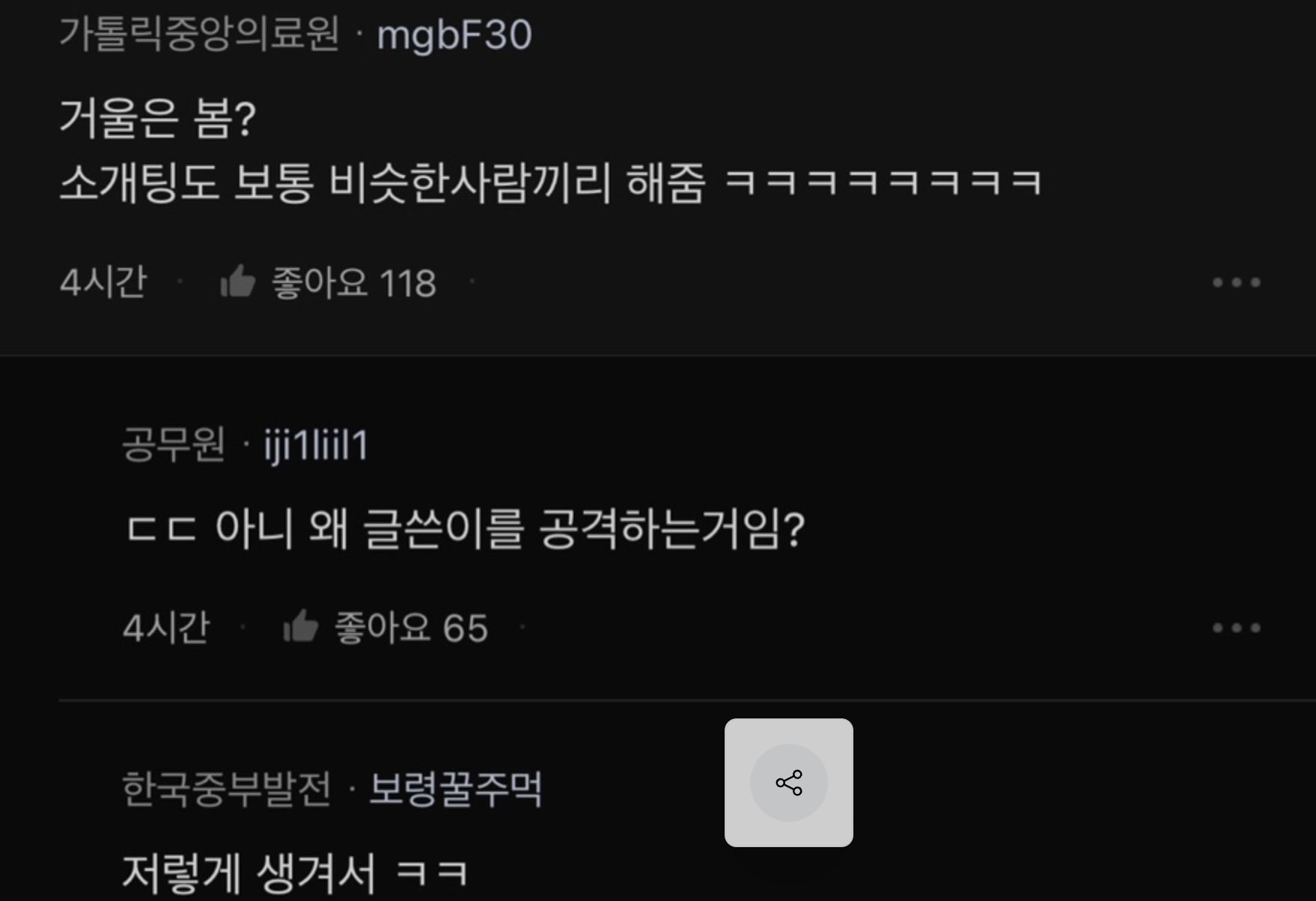The image size is (1316, 901).
Task: Tap thumbs-up icon on iji1liil1's reply
Action: tap(301, 627)
